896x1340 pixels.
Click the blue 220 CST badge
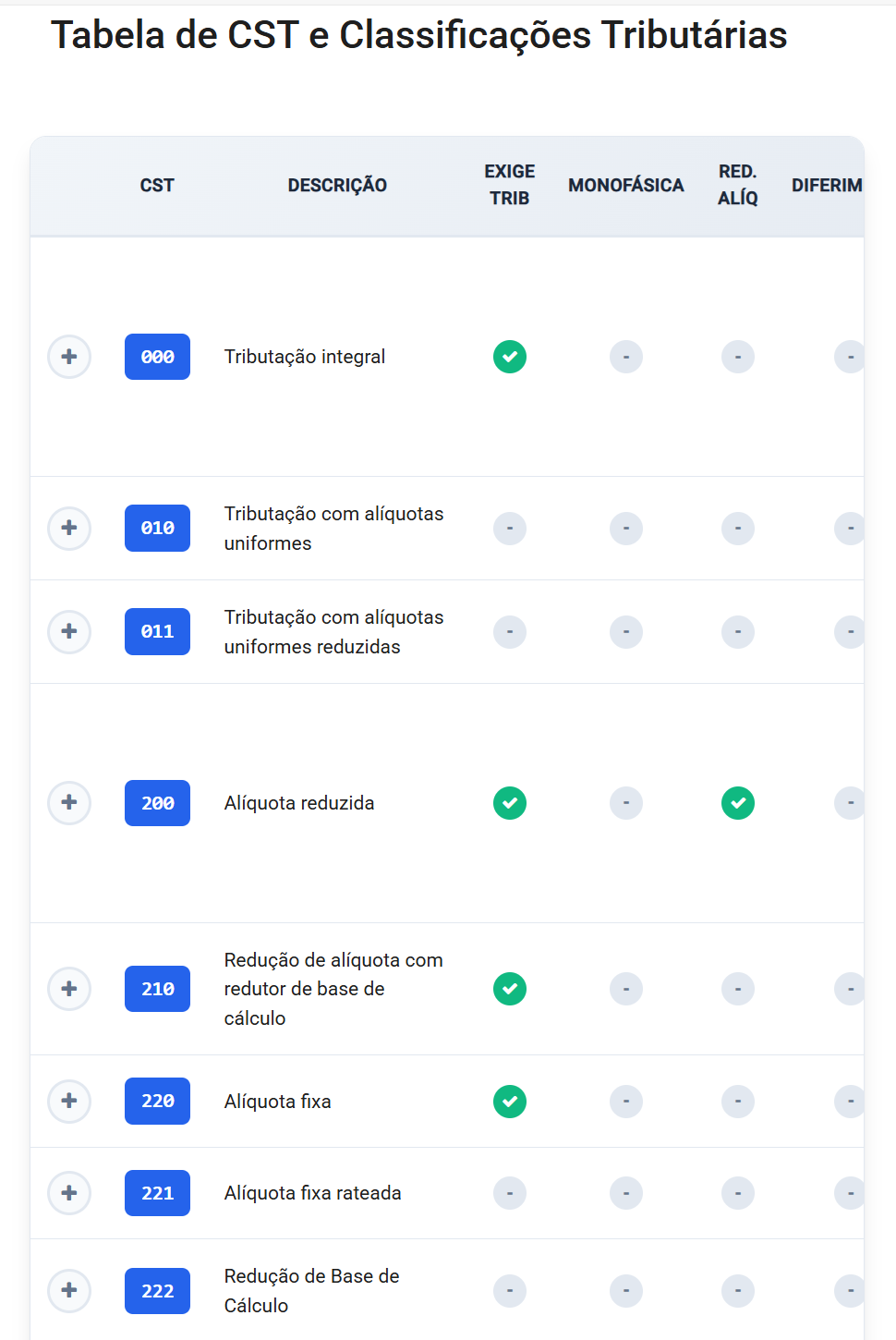coord(157,1102)
